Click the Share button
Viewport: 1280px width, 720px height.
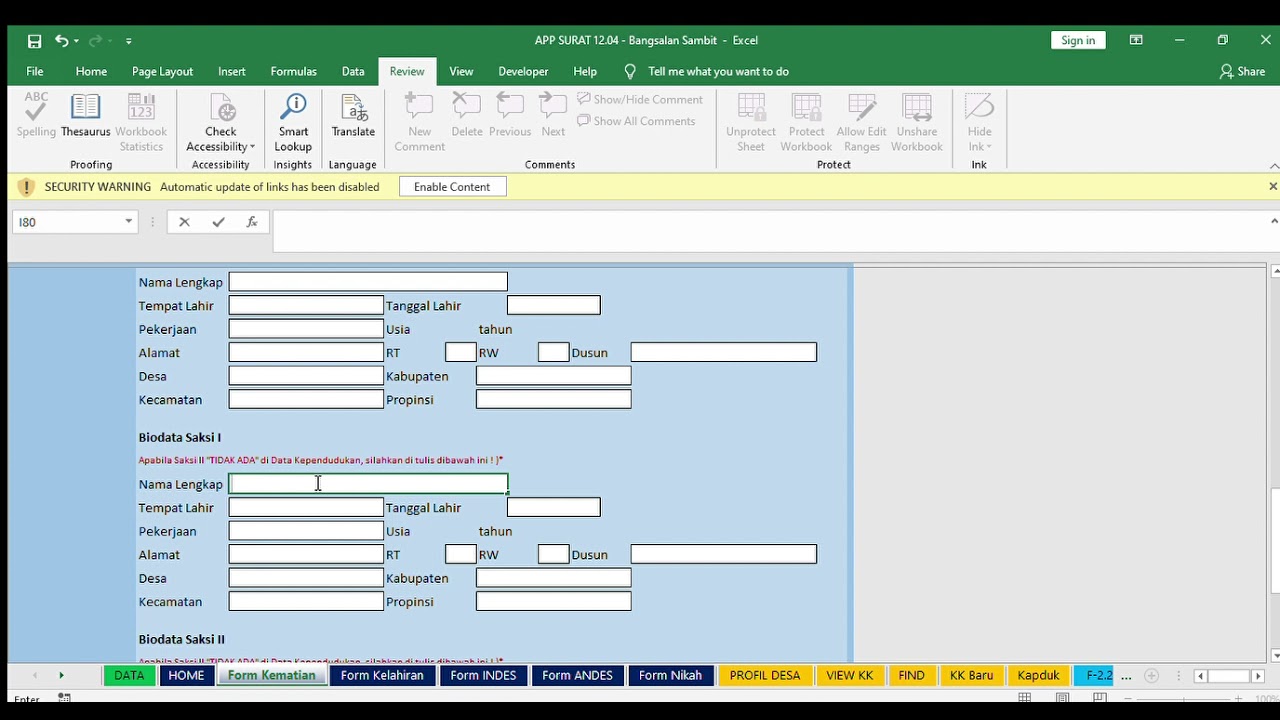pos(1242,71)
